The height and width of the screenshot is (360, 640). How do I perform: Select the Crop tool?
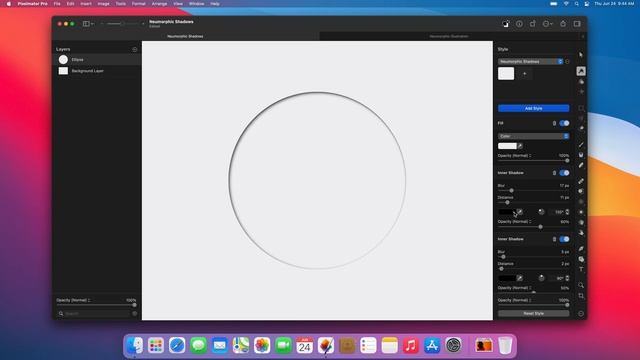point(581,296)
